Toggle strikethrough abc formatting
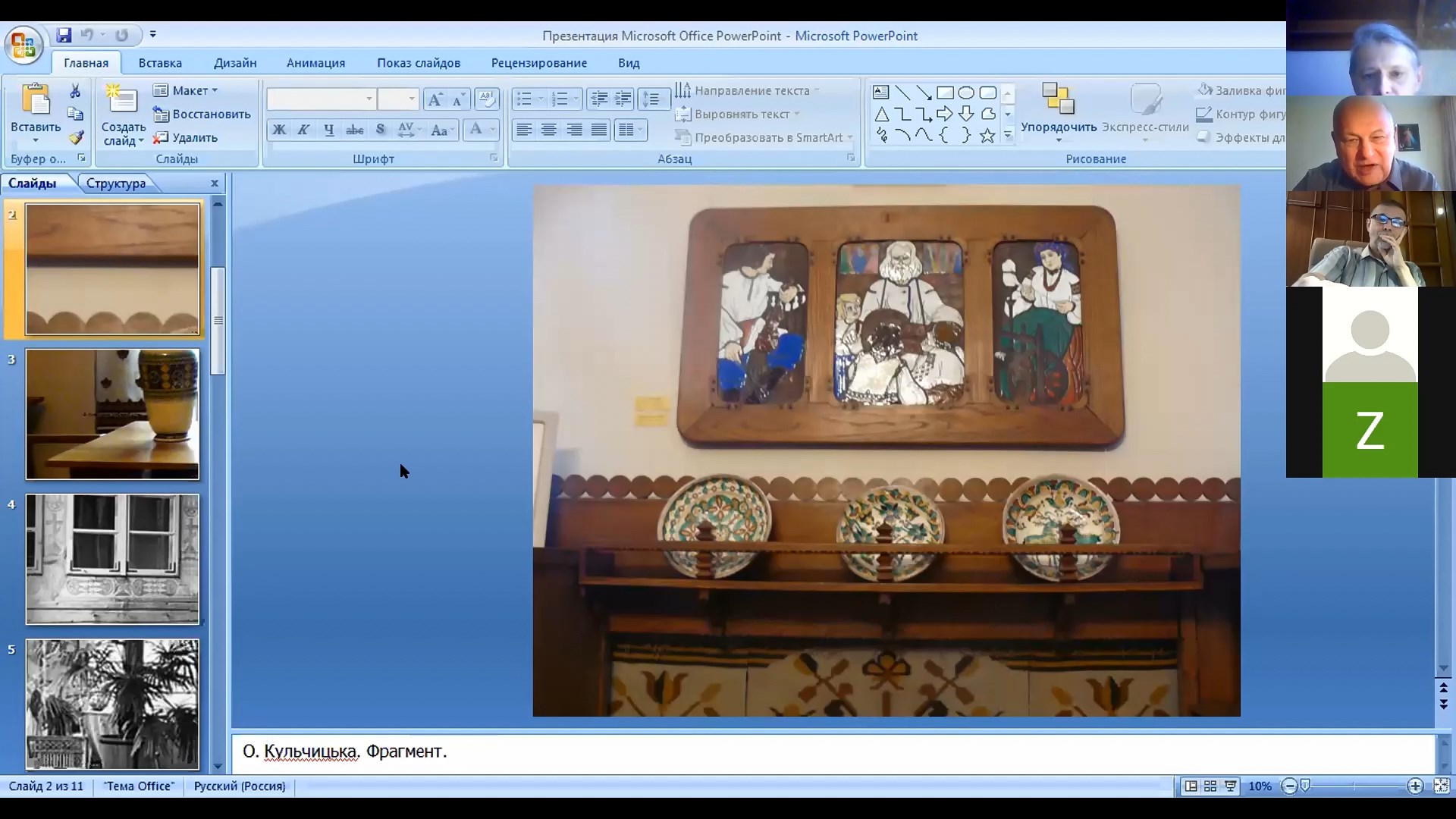1456x819 pixels. coord(355,130)
